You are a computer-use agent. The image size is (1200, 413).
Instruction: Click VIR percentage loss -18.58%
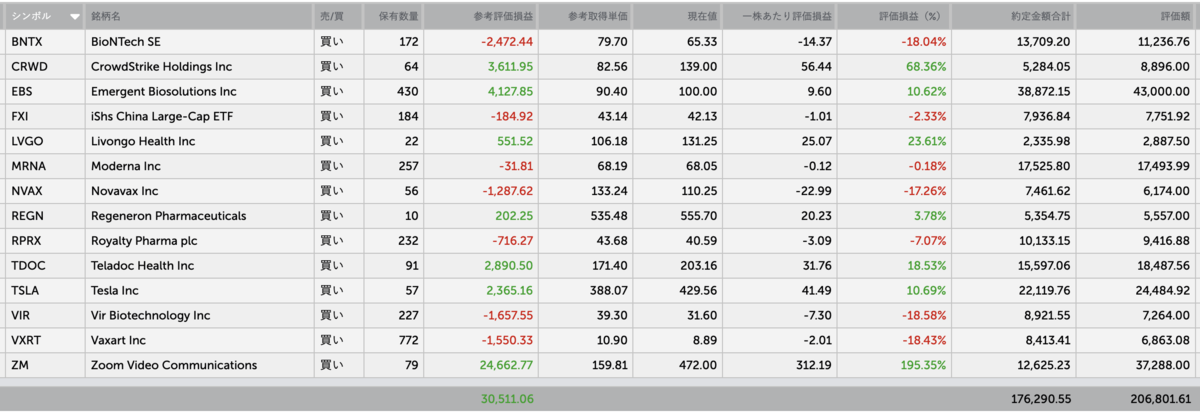coord(922,316)
